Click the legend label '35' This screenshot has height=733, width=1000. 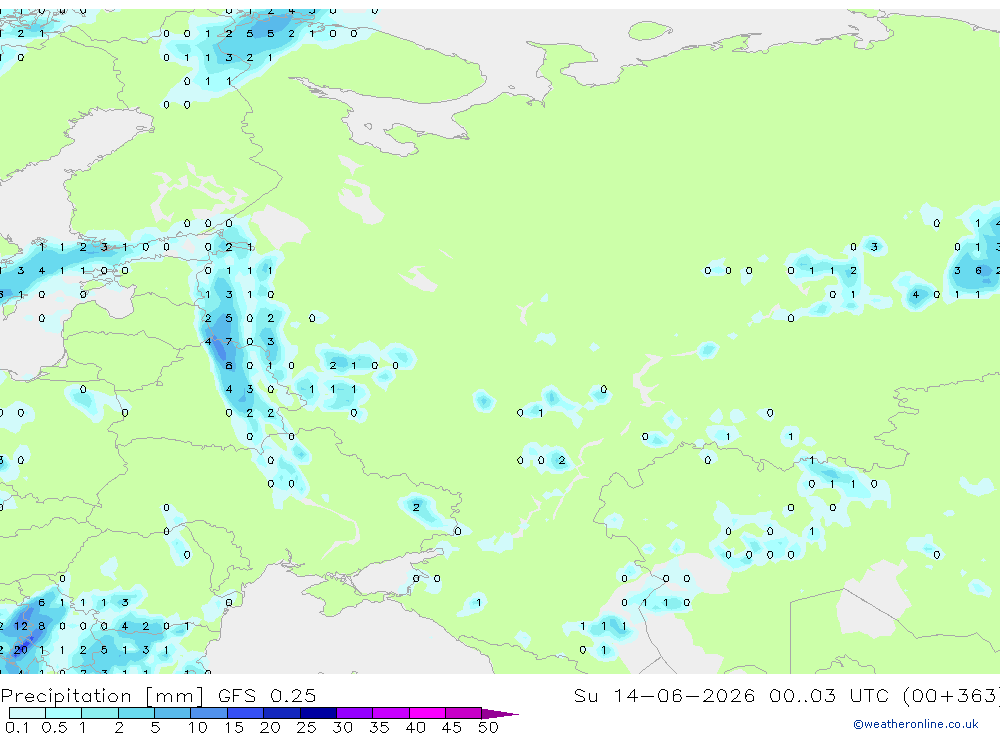click(x=379, y=727)
